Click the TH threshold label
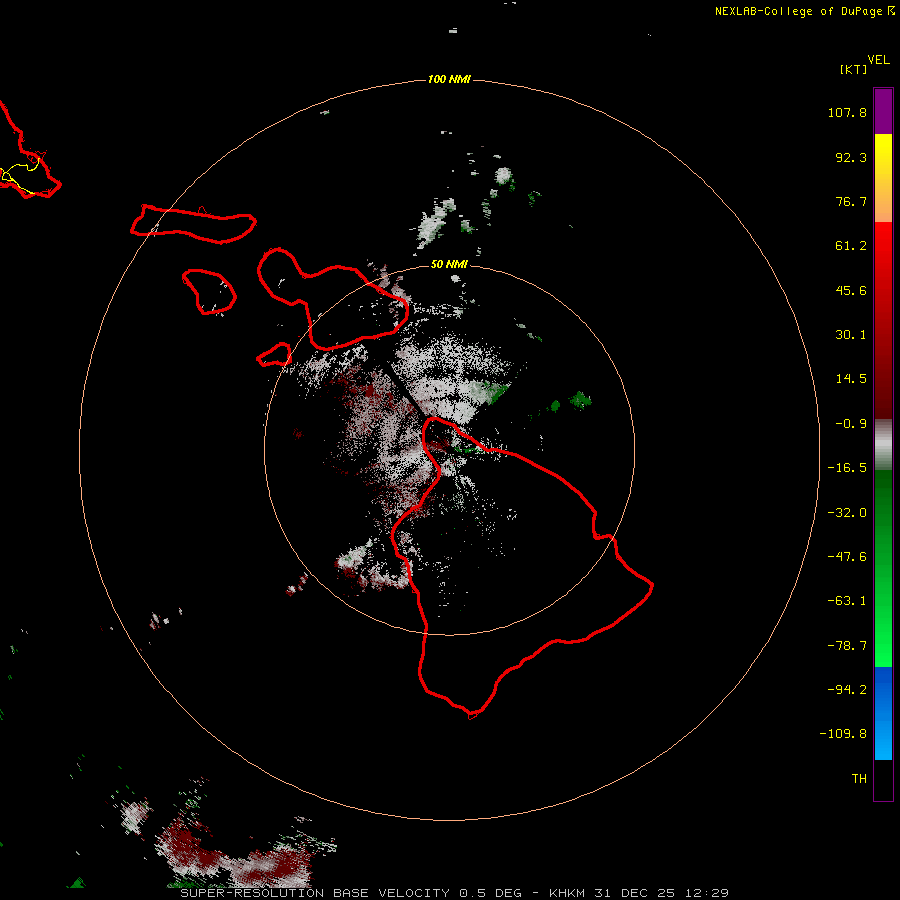 click(x=859, y=779)
